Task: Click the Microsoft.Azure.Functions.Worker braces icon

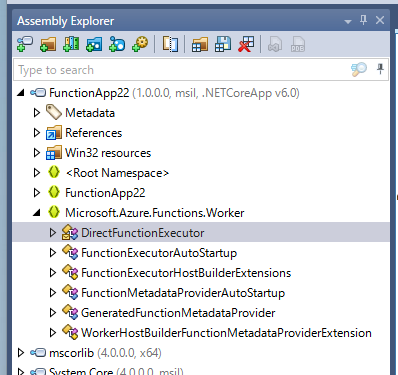Action: (x=54, y=212)
